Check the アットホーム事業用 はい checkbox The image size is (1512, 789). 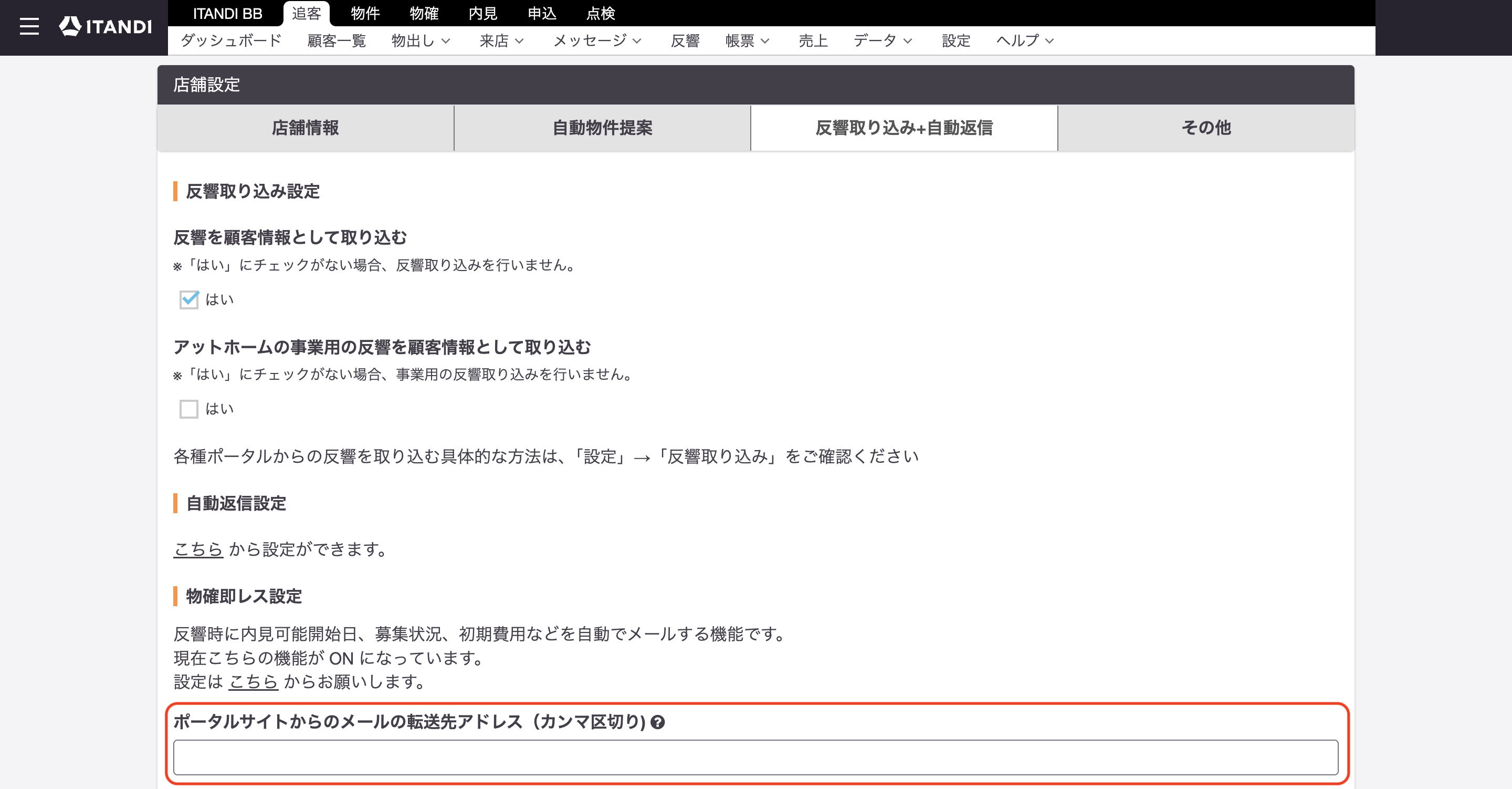point(189,409)
